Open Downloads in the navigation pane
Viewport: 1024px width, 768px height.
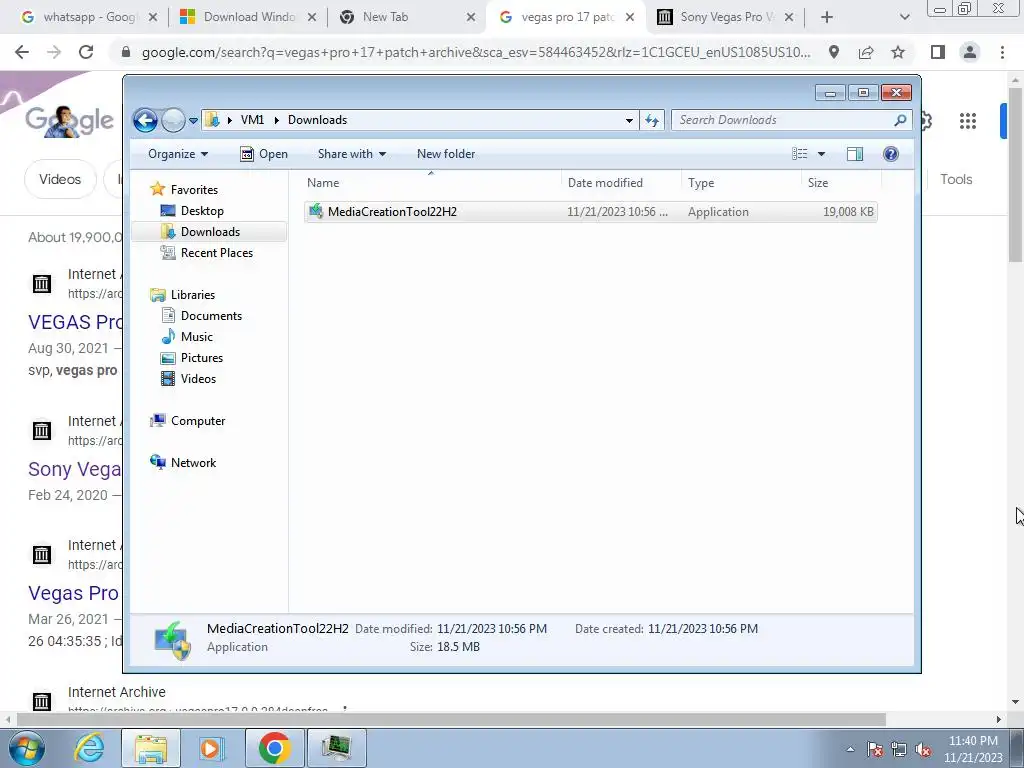tap(201, 232)
